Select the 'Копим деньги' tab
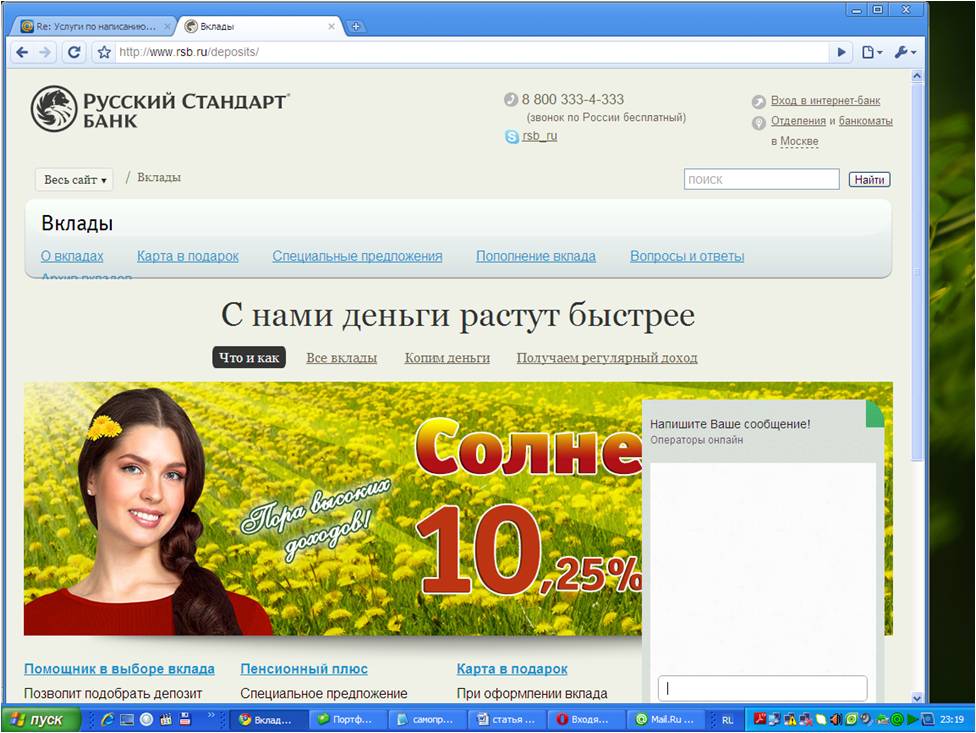 pyautogui.click(x=447, y=358)
